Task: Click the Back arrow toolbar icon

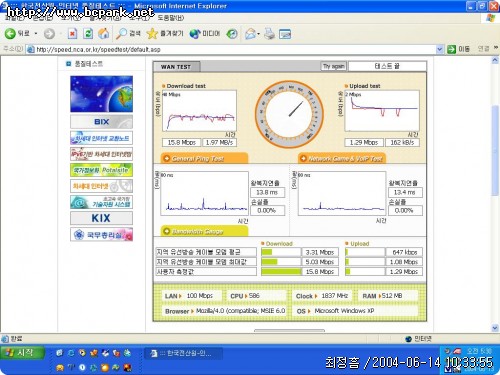Action: (x=10, y=33)
